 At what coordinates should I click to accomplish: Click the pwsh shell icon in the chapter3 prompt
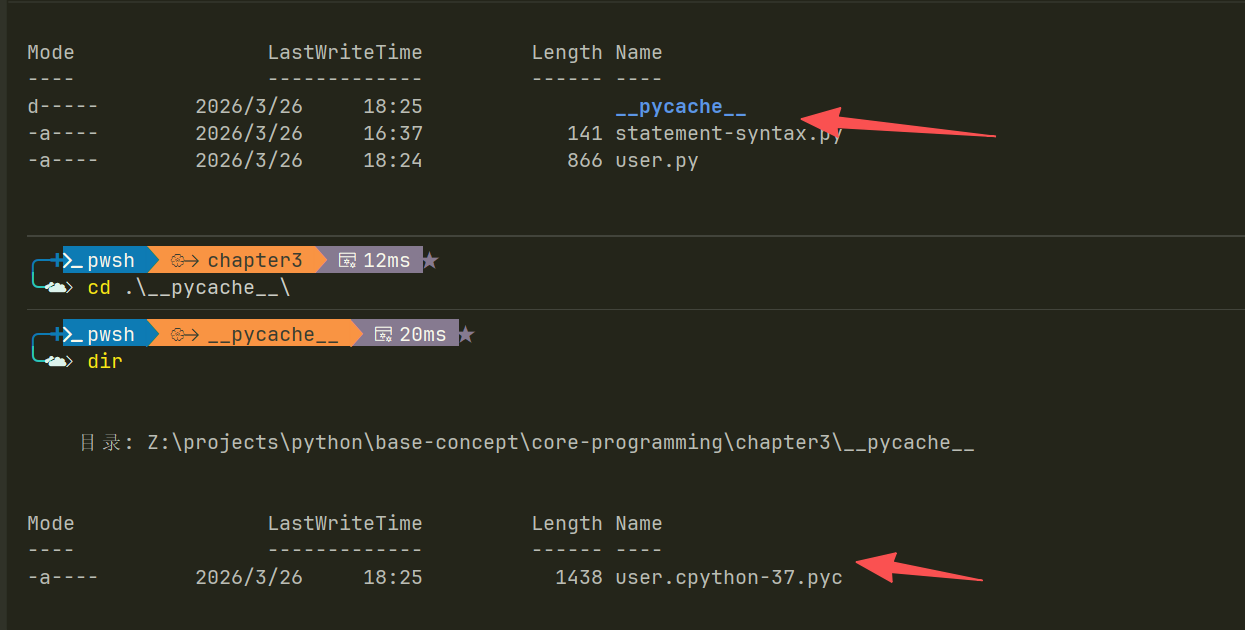74,260
